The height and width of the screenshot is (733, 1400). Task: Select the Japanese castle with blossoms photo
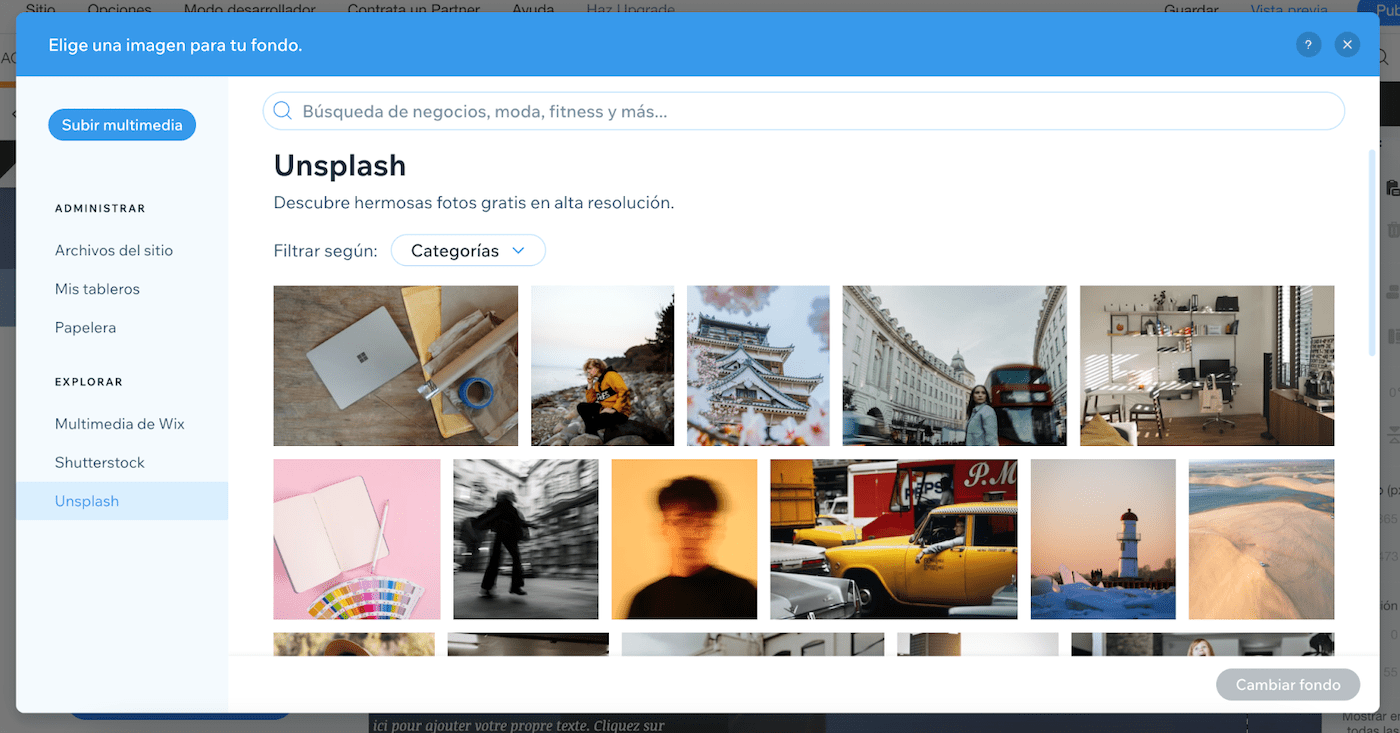point(758,366)
